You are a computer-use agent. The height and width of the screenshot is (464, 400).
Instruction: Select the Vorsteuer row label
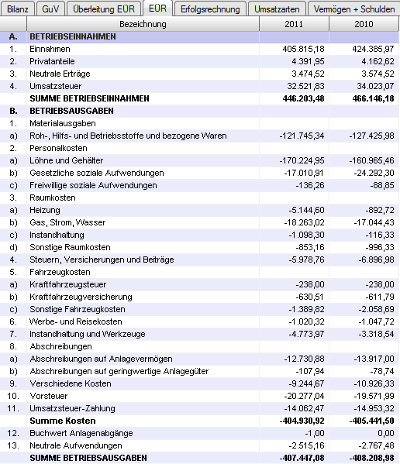point(48,396)
